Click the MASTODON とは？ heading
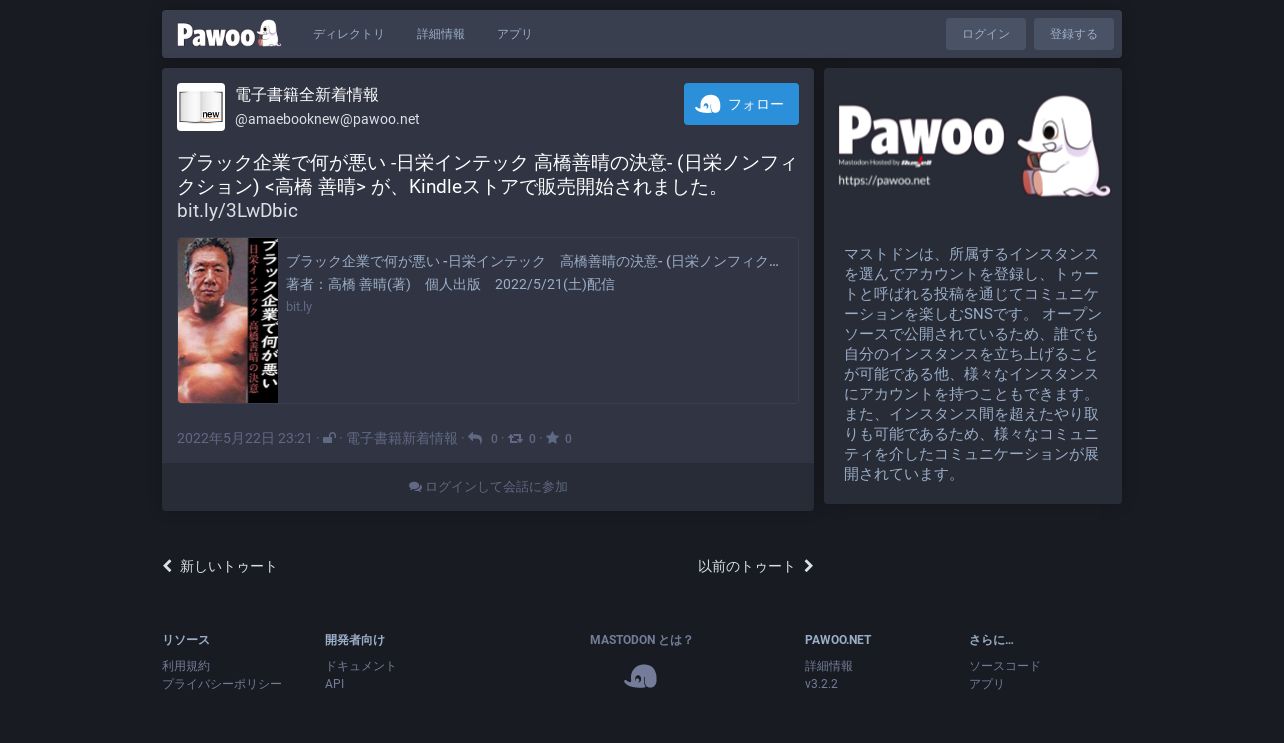Image resolution: width=1284 pixels, height=743 pixels. (x=641, y=640)
